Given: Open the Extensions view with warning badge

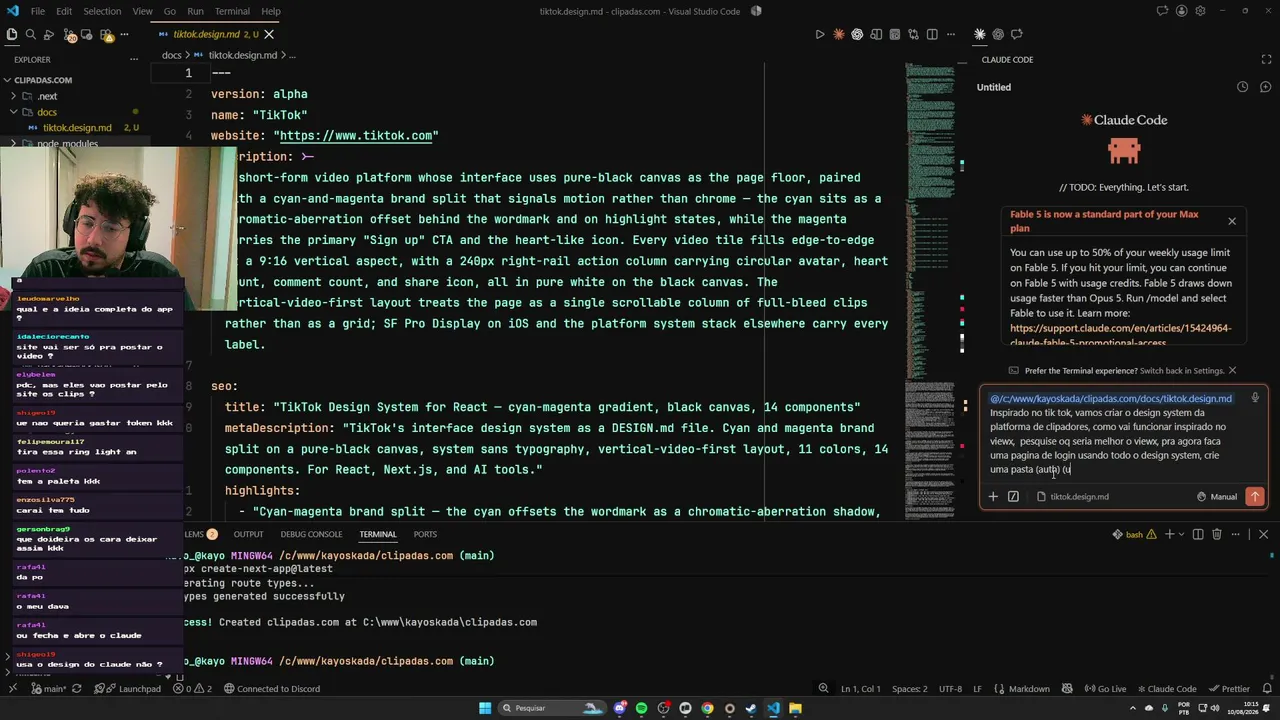Looking at the screenshot, I should [x=105, y=34].
